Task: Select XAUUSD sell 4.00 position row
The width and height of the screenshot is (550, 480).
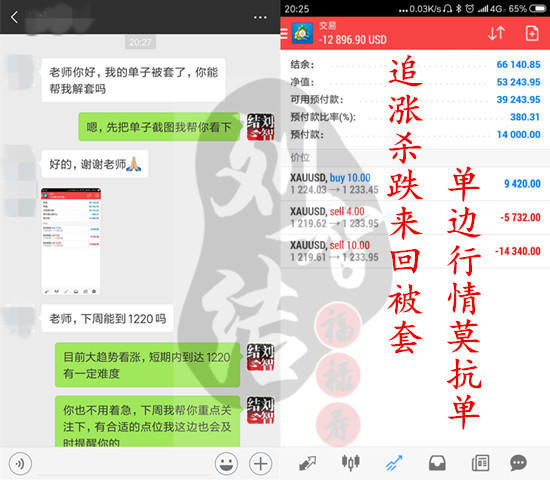Action: click(415, 218)
